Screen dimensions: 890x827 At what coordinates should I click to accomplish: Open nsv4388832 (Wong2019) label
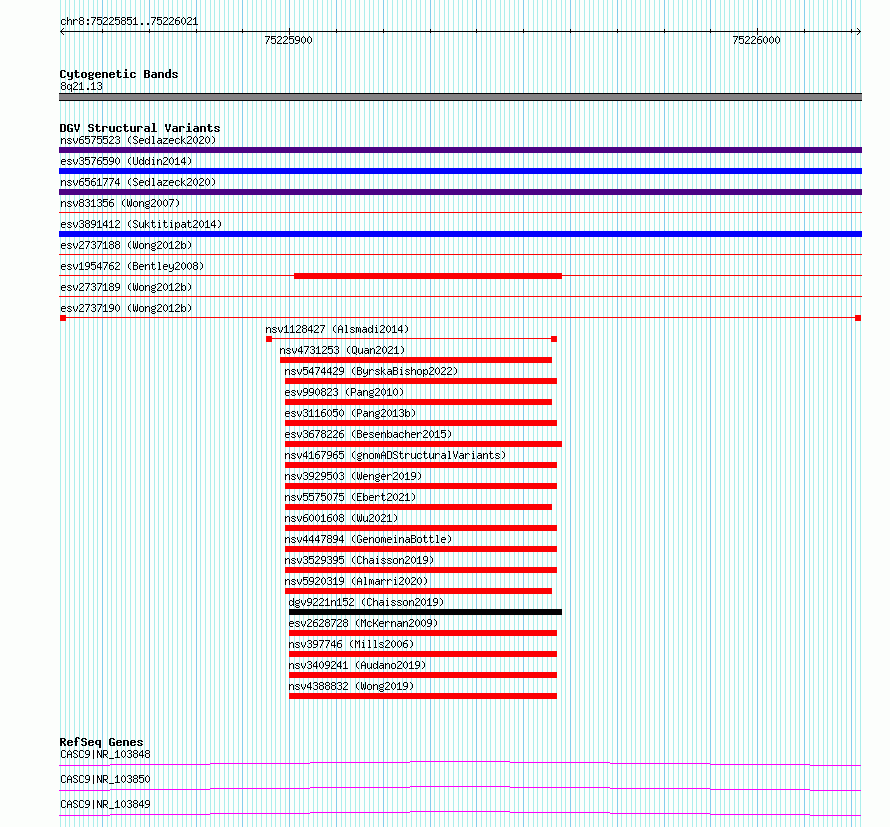(351, 686)
